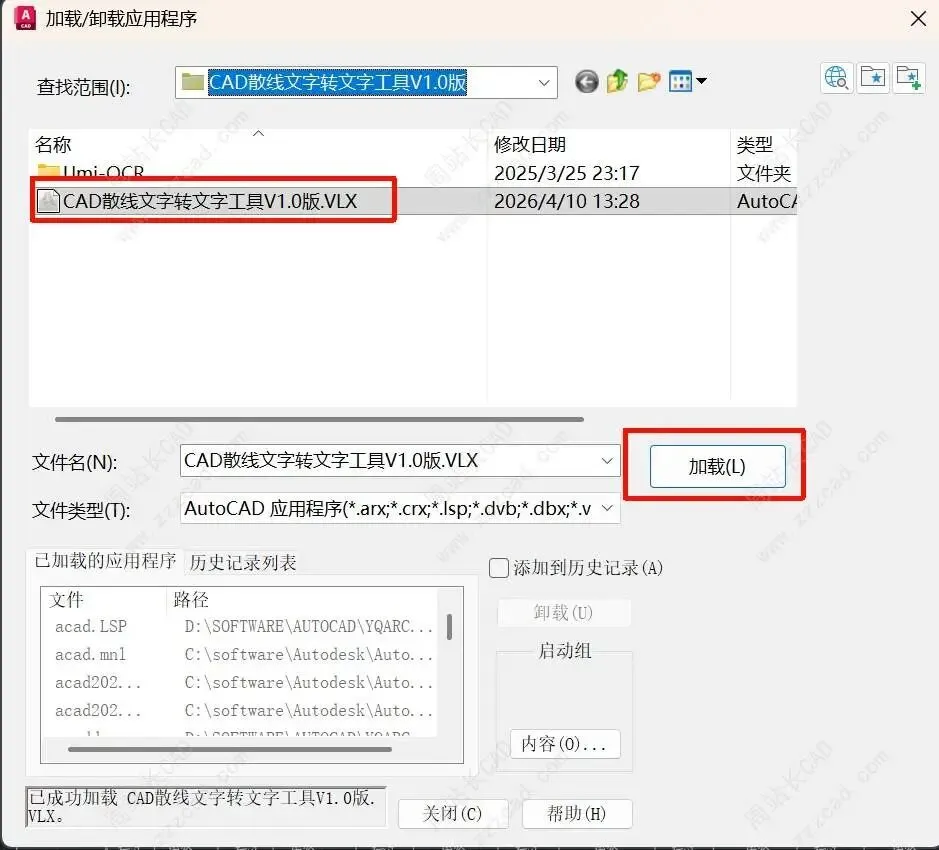Click the loaded applications vertical scrollbar
Screen dimensions: 939x850
pos(449,627)
